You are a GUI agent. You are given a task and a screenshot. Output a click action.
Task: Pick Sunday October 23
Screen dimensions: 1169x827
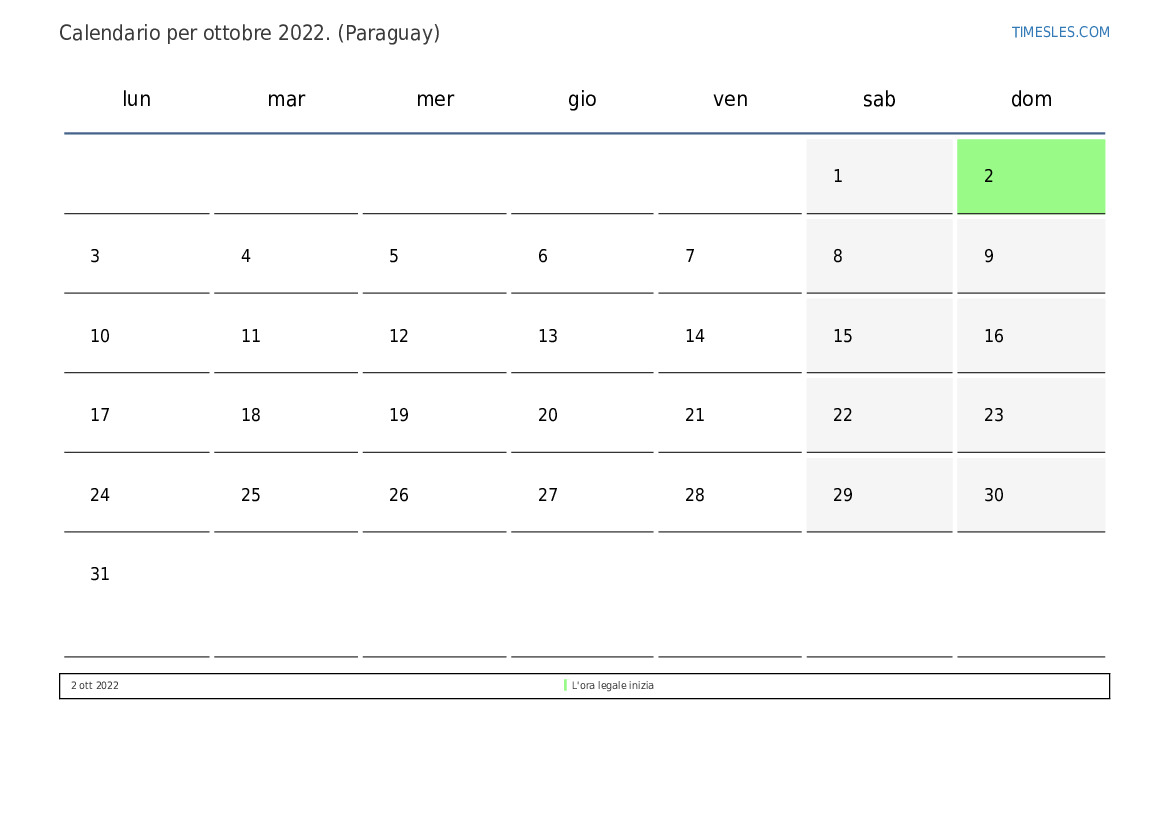pos(1030,415)
